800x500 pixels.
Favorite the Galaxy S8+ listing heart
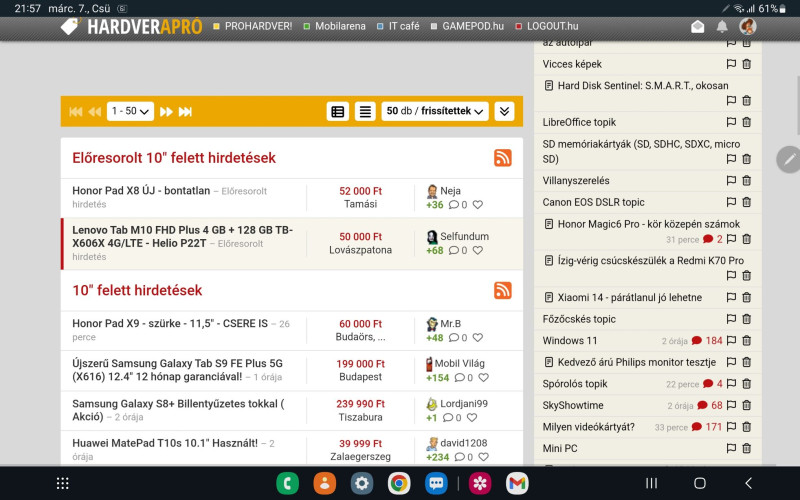point(472,417)
